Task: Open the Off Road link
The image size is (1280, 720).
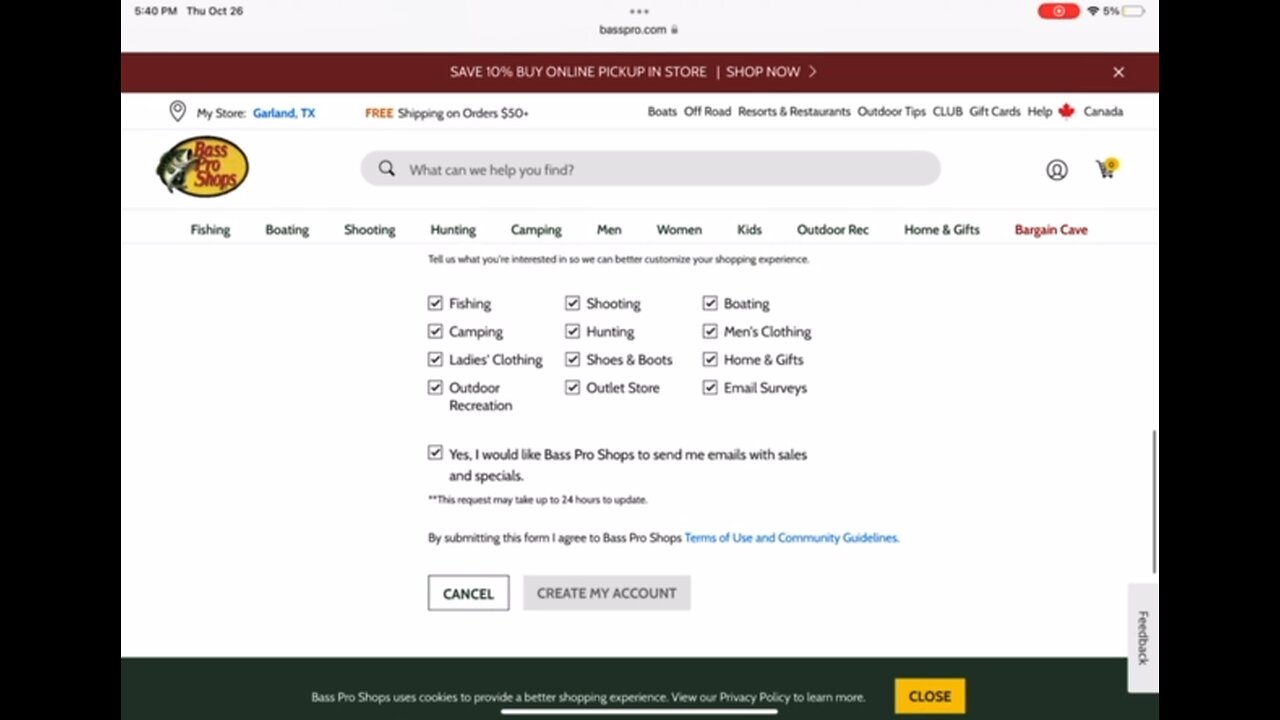Action: (x=707, y=112)
